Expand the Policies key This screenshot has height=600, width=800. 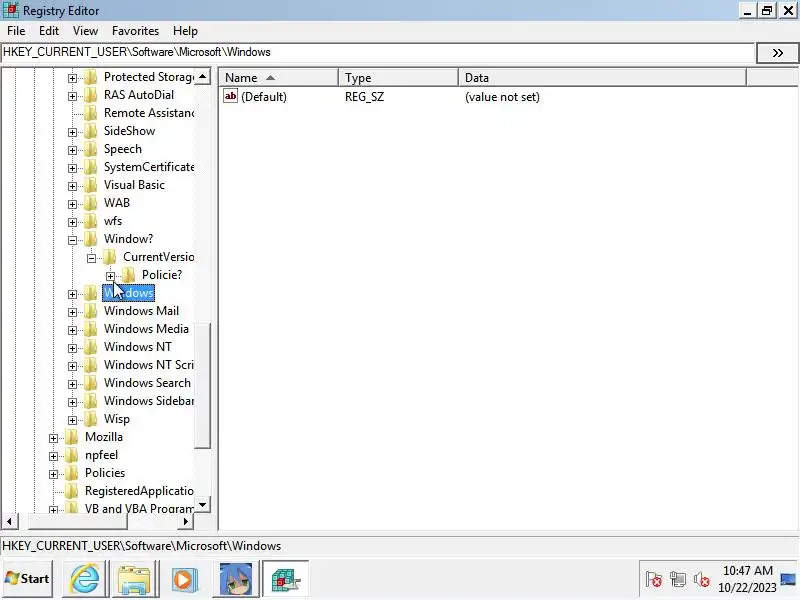(54, 474)
